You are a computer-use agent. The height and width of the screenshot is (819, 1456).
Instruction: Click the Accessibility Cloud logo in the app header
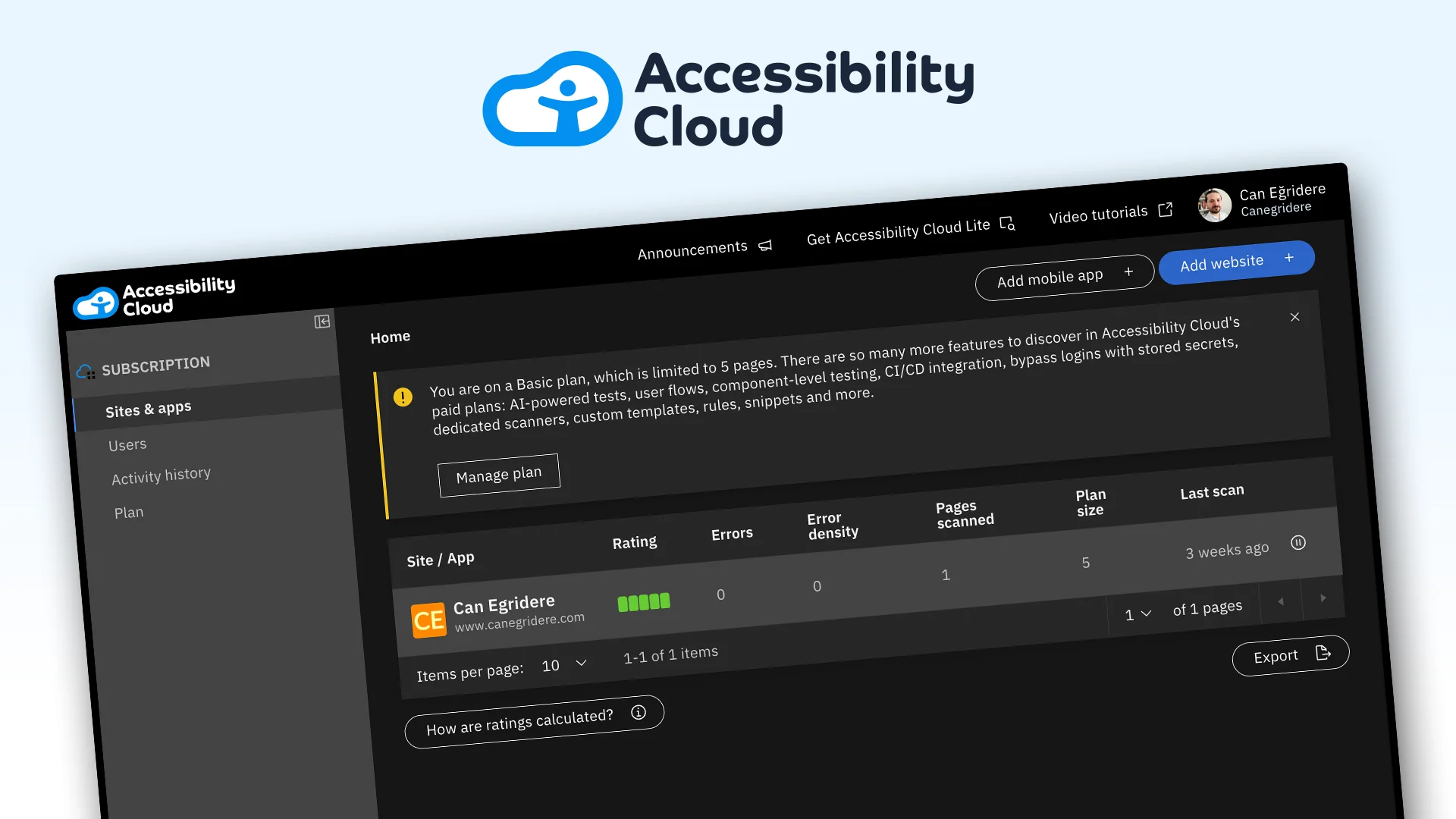point(154,297)
